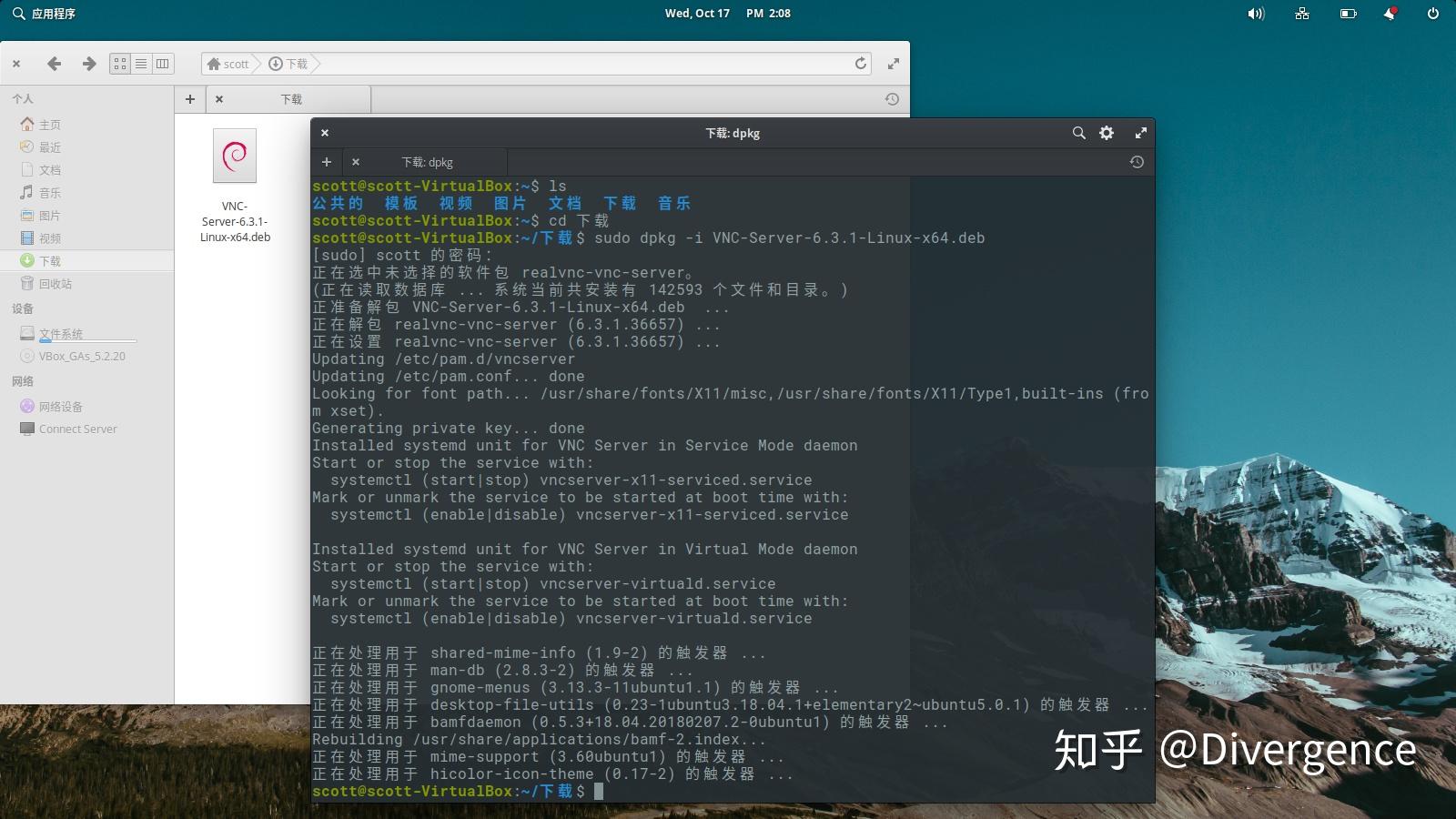Maximize the Files window

894,64
